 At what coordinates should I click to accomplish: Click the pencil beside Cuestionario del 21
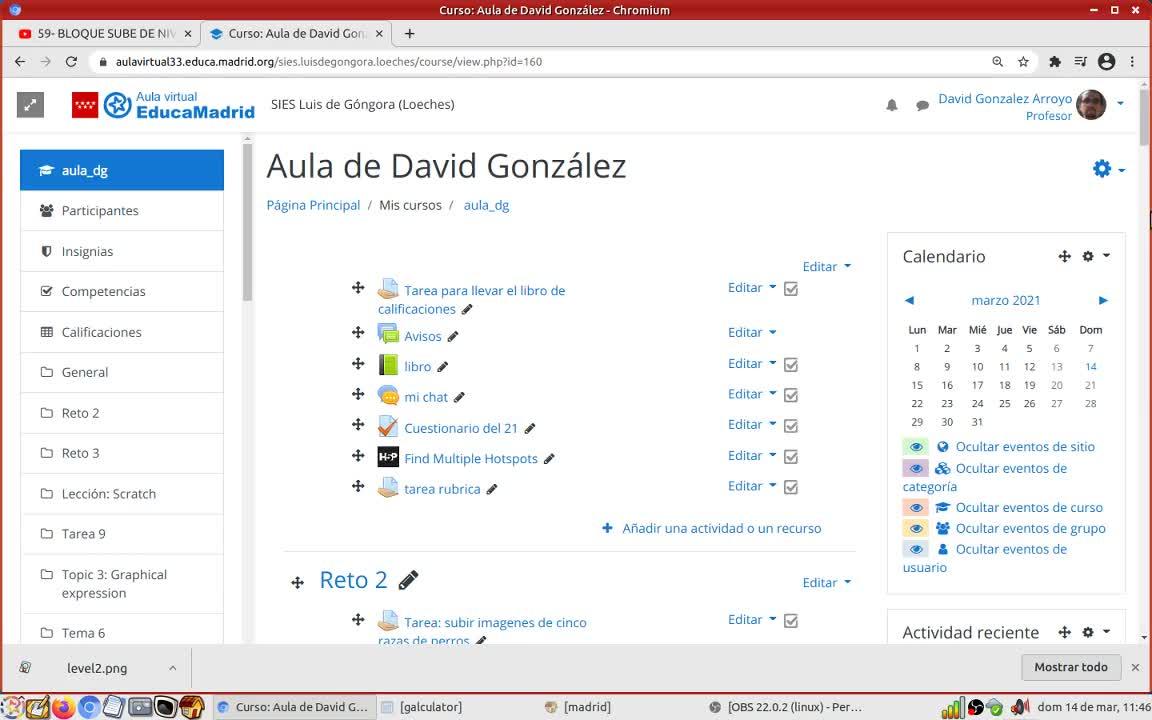point(530,428)
